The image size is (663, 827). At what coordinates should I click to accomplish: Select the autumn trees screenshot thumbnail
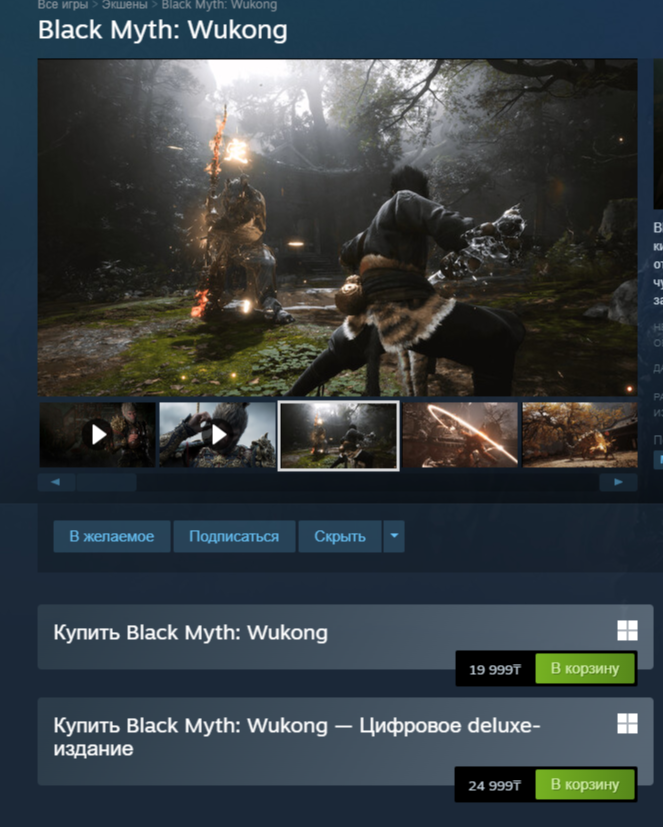[580, 435]
